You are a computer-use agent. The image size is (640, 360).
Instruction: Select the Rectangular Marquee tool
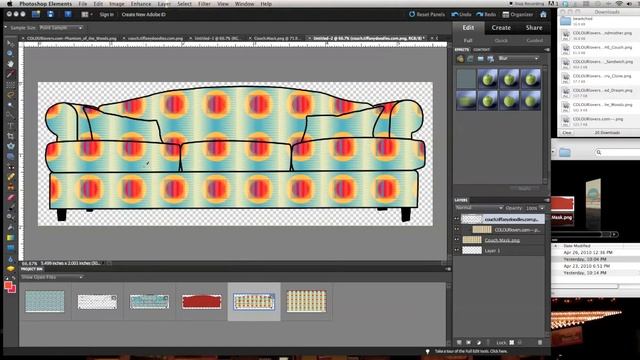tap(10, 84)
